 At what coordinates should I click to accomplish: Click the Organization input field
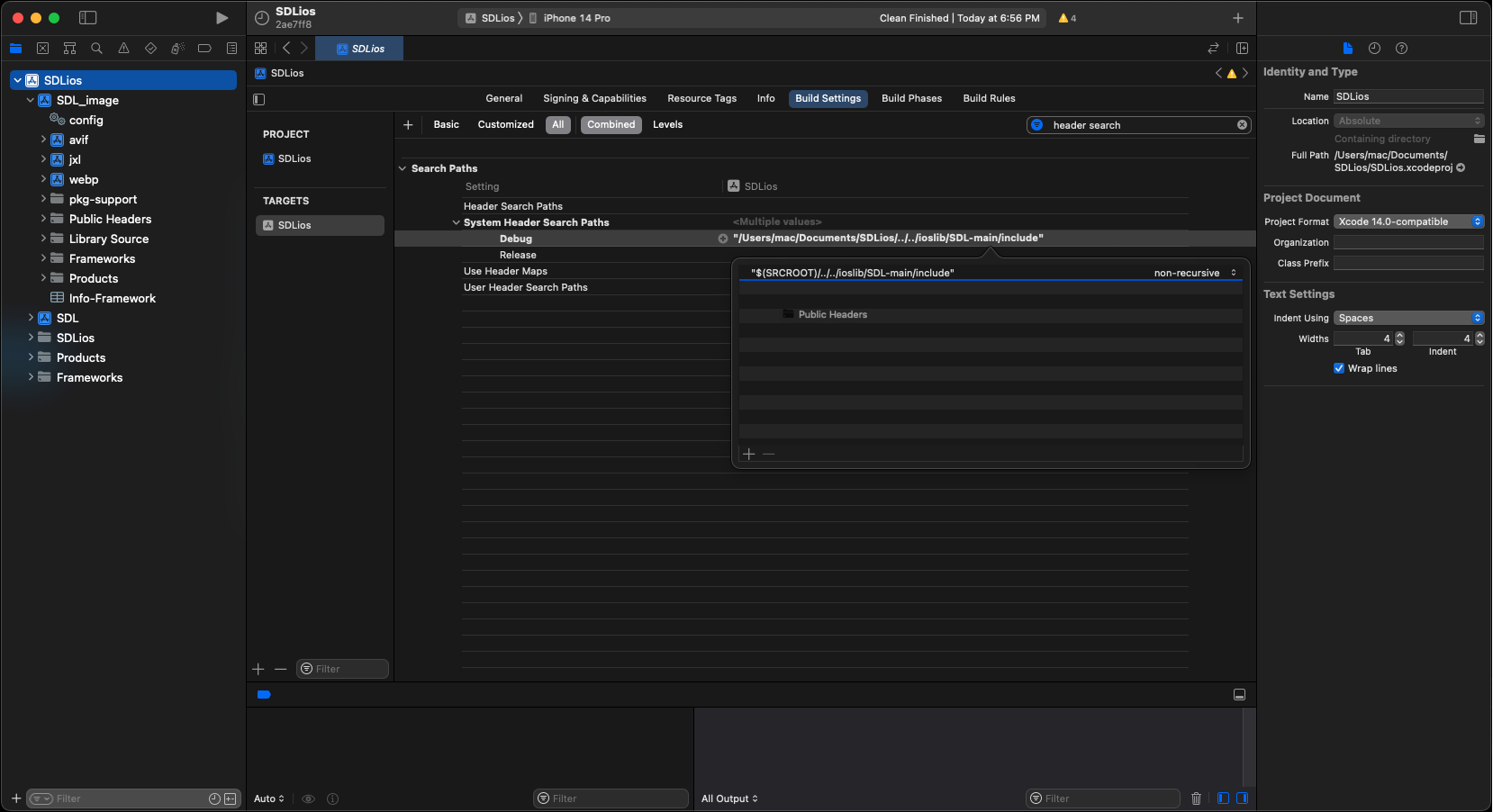point(1408,242)
